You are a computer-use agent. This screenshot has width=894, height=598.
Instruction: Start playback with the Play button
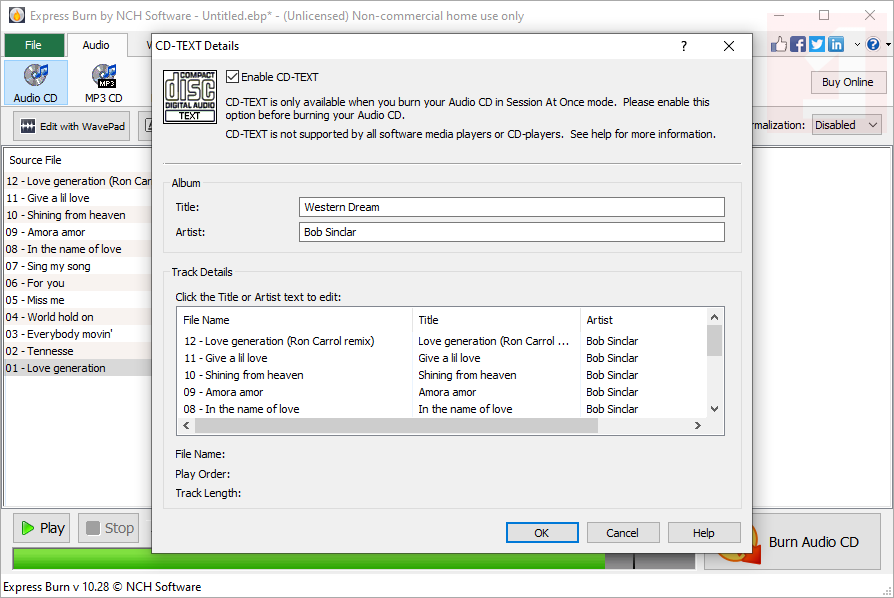tap(42, 528)
